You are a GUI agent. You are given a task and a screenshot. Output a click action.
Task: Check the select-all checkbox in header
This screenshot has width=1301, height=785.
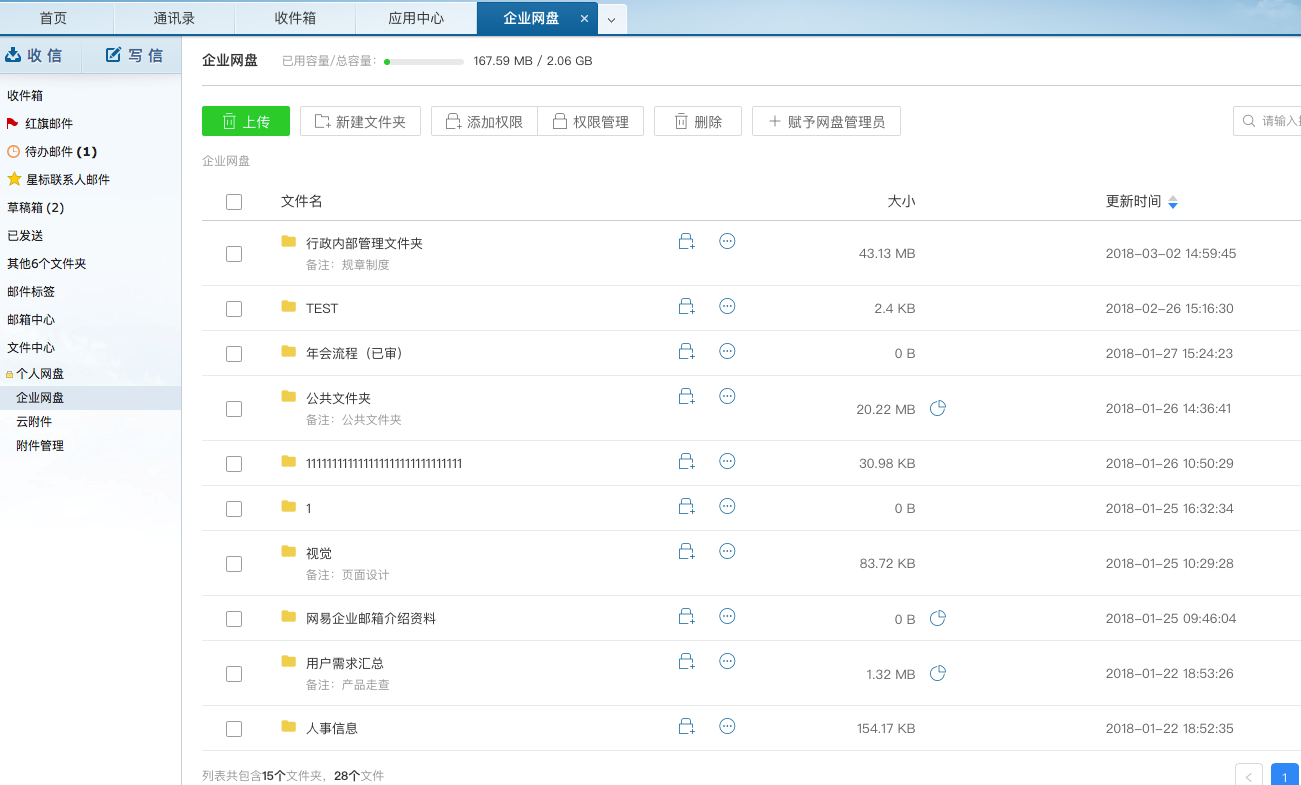click(234, 202)
